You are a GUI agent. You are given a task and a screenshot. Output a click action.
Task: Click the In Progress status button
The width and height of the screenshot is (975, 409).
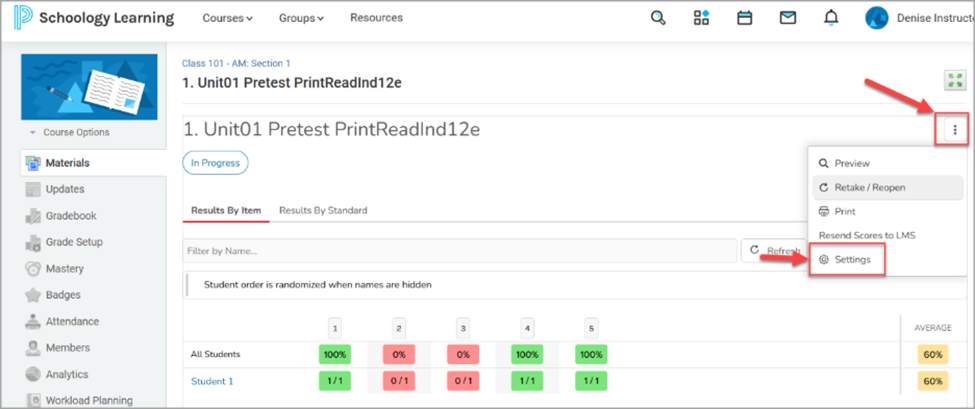(x=215, y=163)
